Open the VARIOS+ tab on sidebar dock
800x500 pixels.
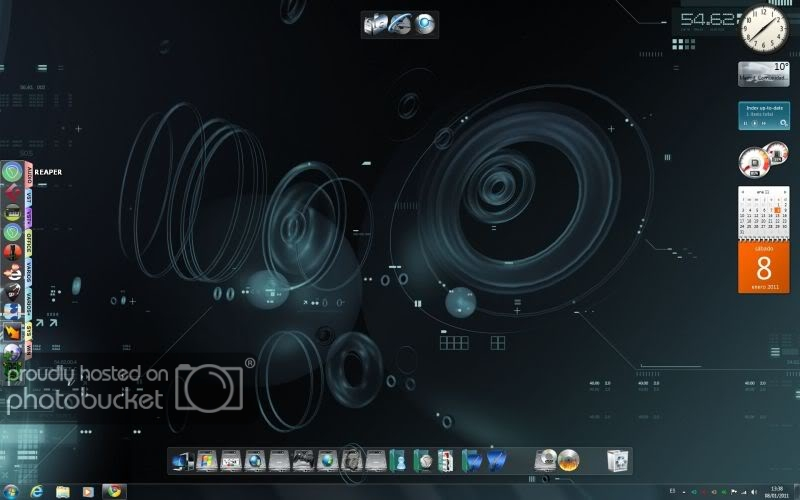(29, 303)
